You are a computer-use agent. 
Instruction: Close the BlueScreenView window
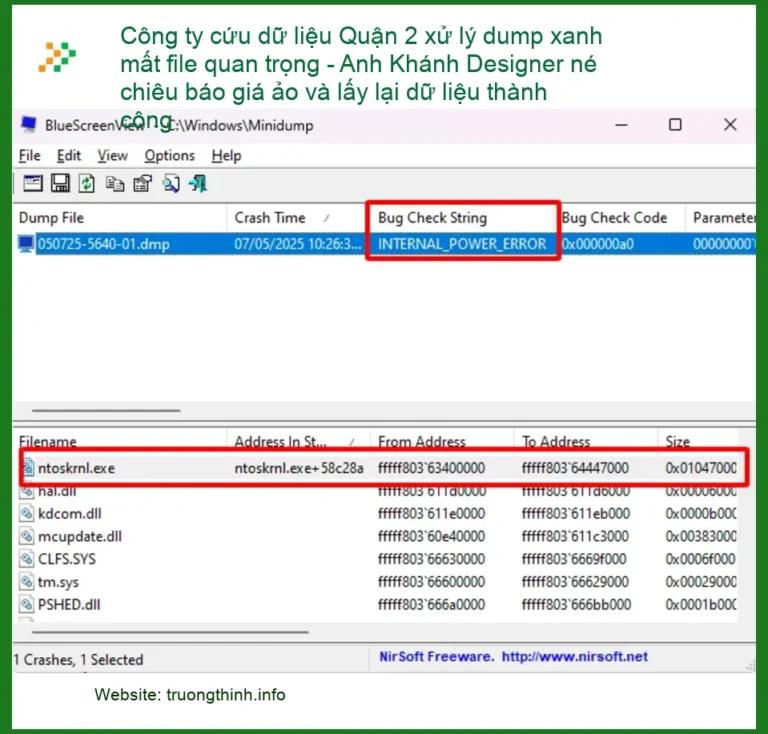730,125
